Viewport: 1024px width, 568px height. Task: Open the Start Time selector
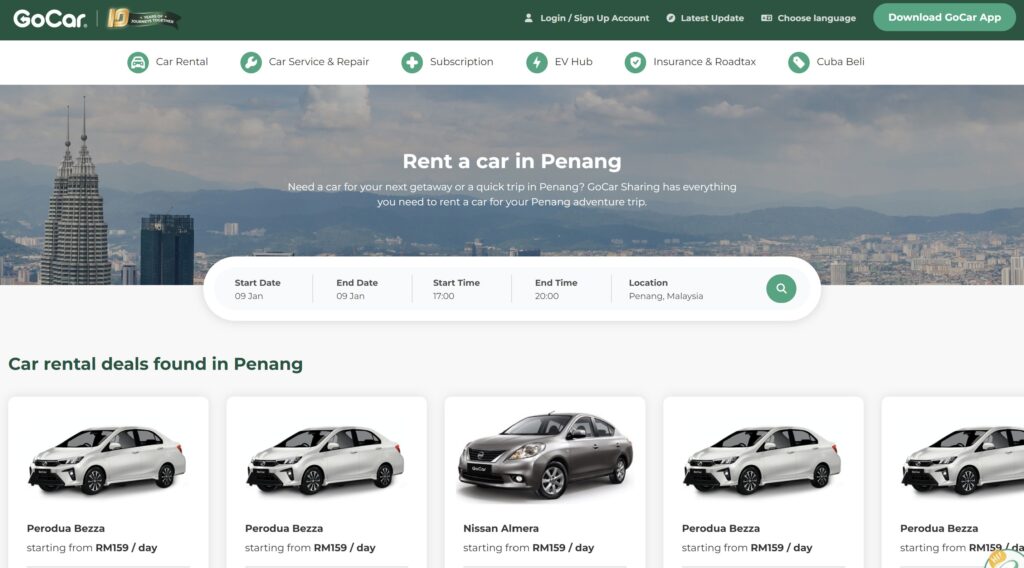pyautogui.click(x=456, y=289)
